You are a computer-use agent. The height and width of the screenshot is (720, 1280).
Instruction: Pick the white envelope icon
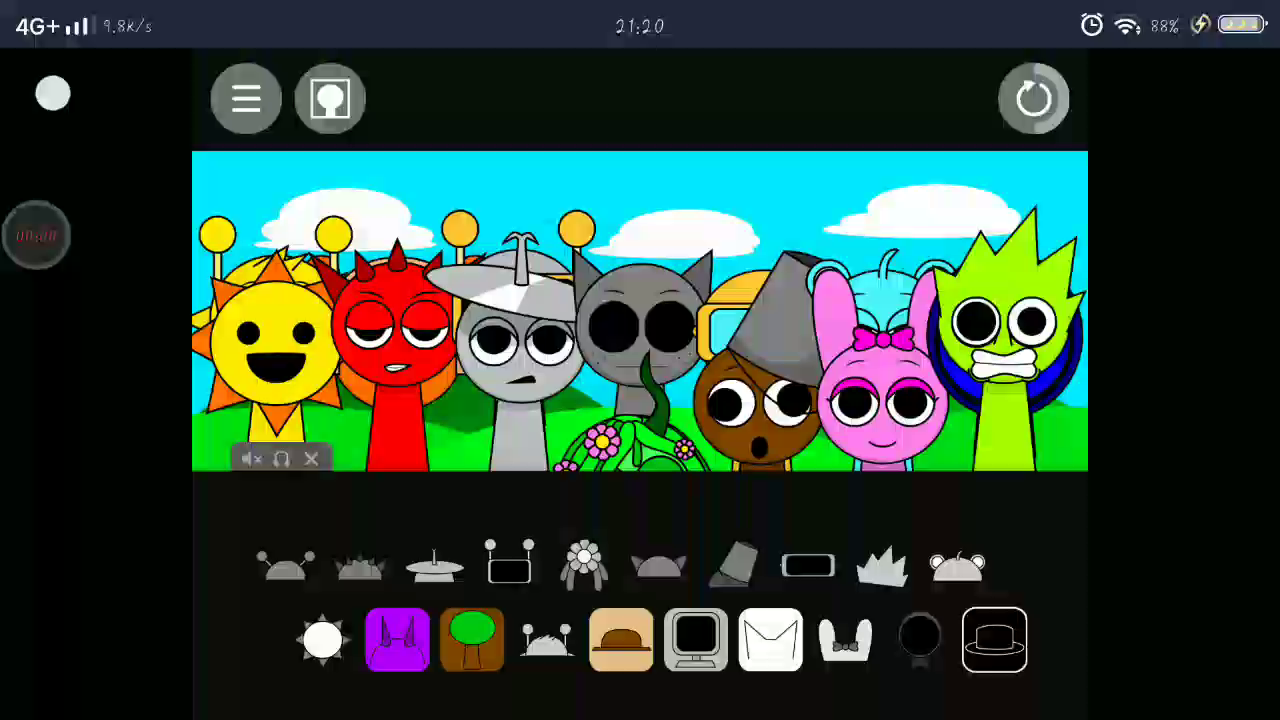[770, 640]
